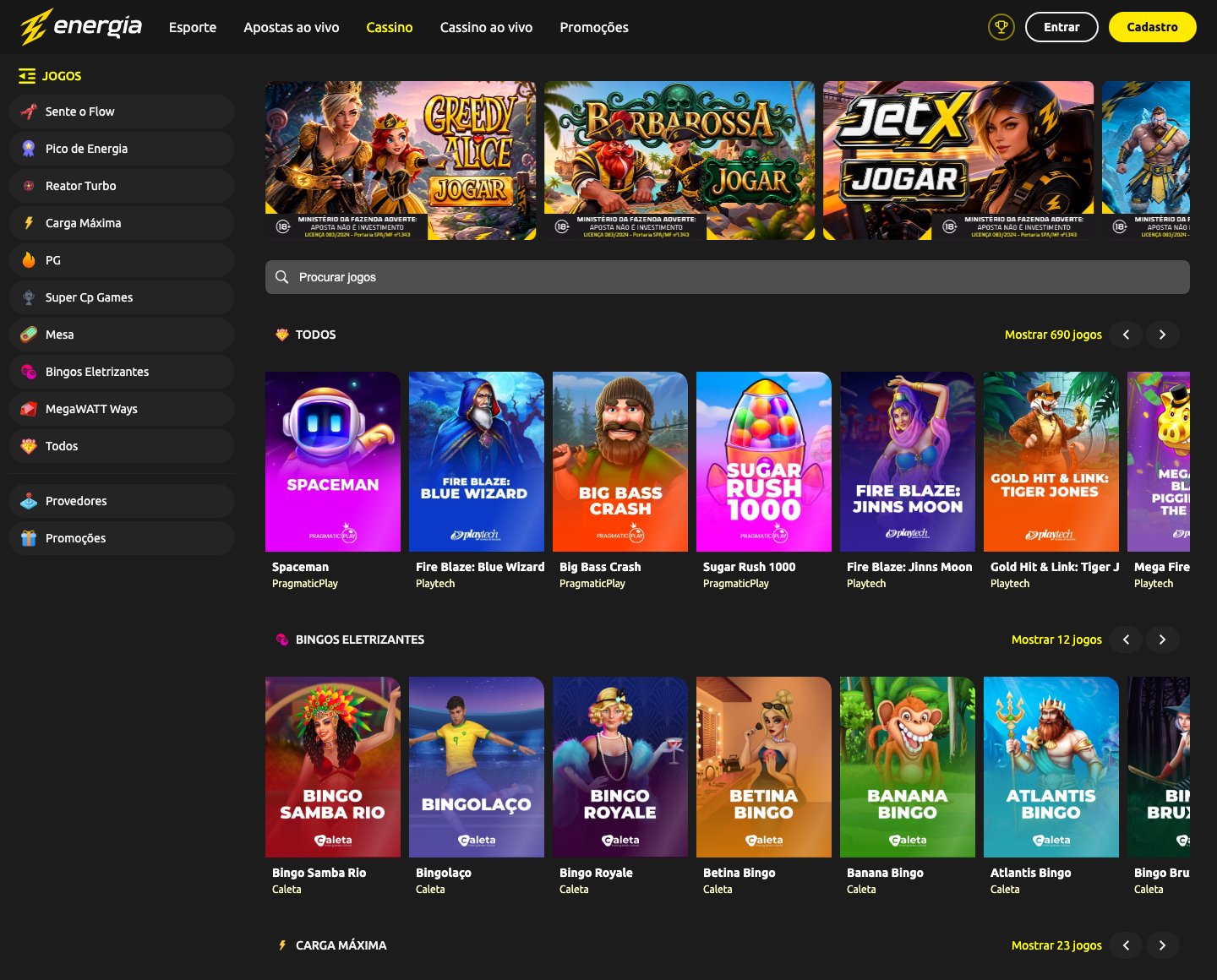Show previous games in Todos section

pyautogui.click(x=1126, y=335)
